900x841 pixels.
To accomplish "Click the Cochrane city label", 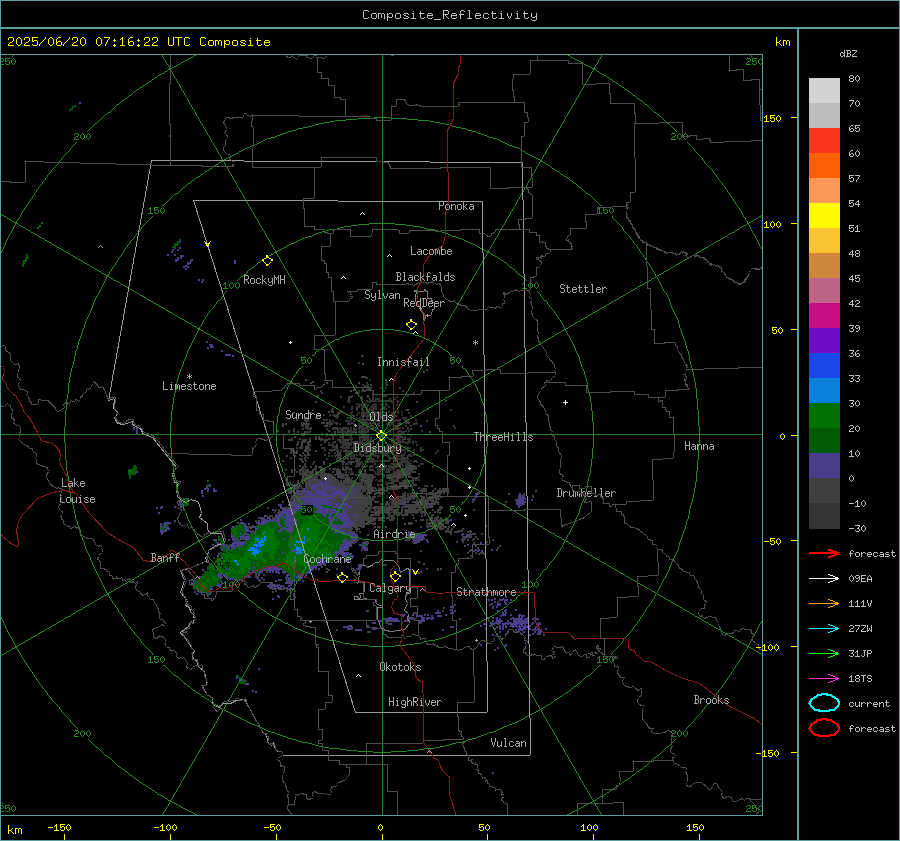I will coord(327,559).
